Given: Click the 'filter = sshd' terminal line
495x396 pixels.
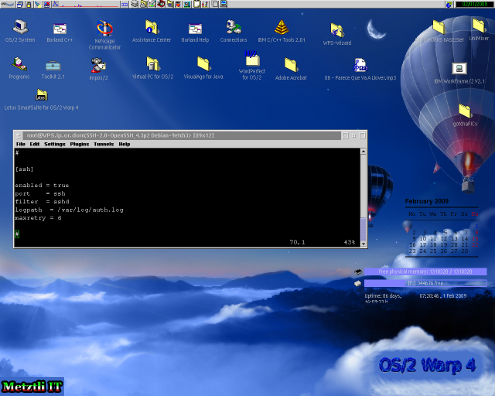Looking at the screenshot, I should [42, 202].
